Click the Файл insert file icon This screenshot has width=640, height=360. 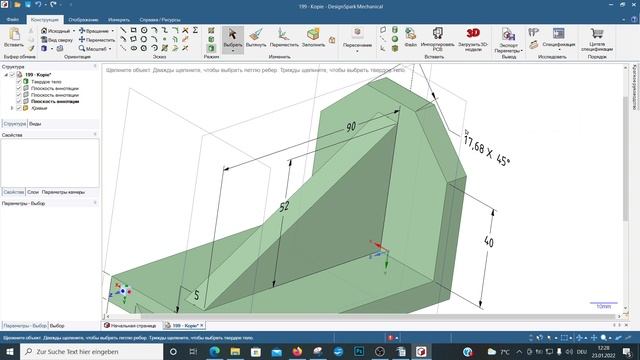tap(411, 38)
